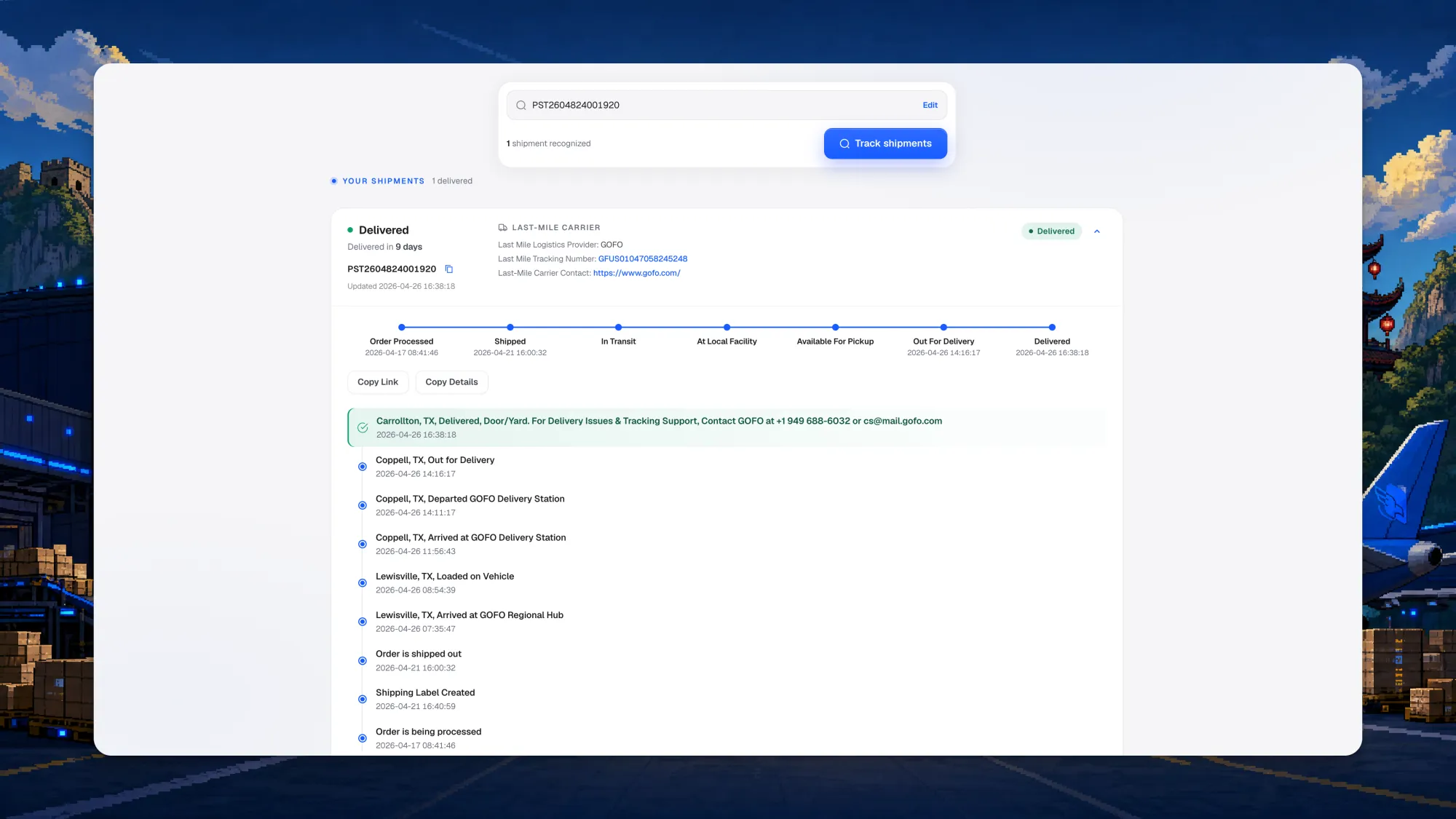Viewport: 1456px width, 819px height.
Task: Click the tracking number input field
Action: pos(727,106)
